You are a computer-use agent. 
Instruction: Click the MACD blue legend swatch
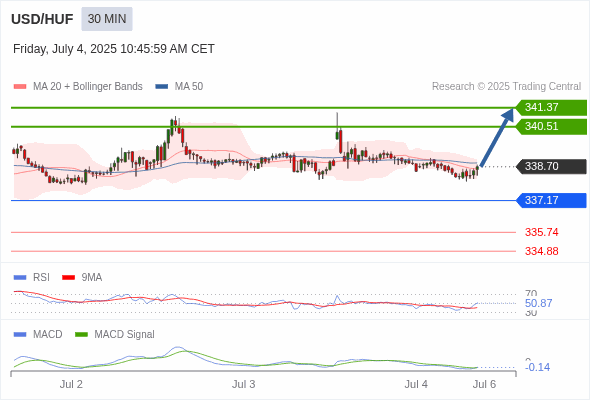pyautogui.click(x=20, y=335)
